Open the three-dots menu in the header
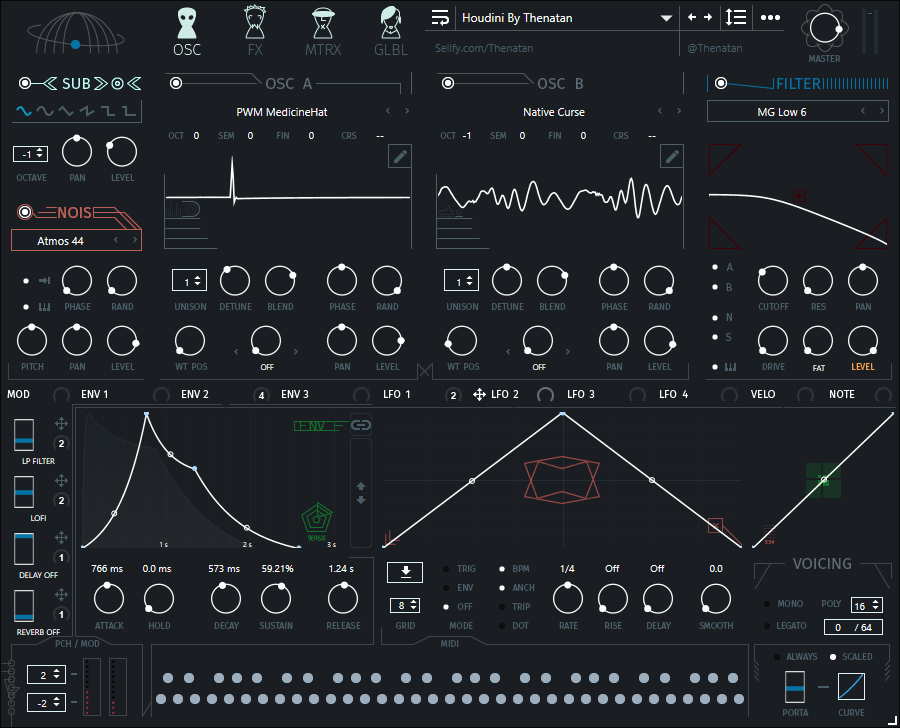Image resolution: width=900 pixels, height=728 pixels. tap(770, 17)
